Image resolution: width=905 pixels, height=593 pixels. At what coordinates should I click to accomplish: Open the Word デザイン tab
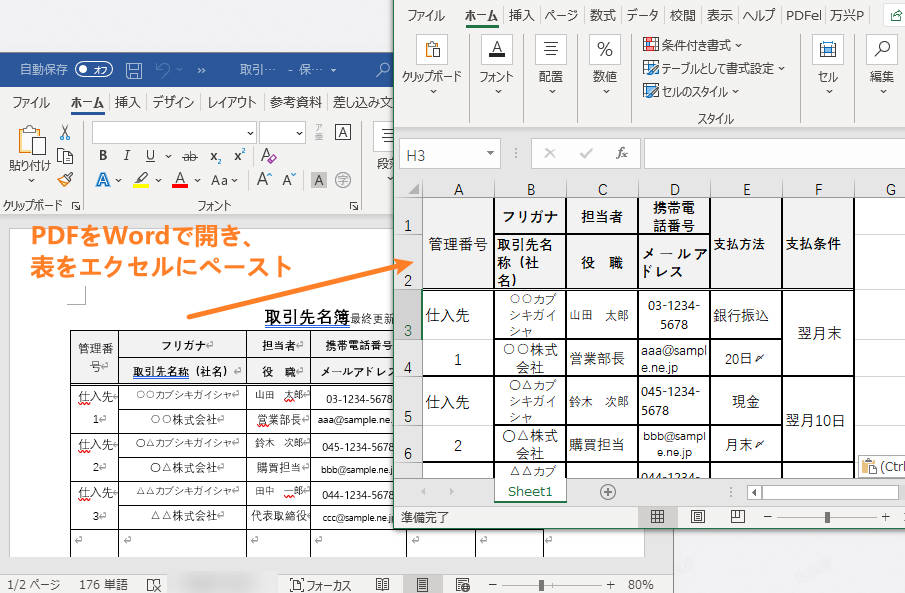(x=173, y=103)
